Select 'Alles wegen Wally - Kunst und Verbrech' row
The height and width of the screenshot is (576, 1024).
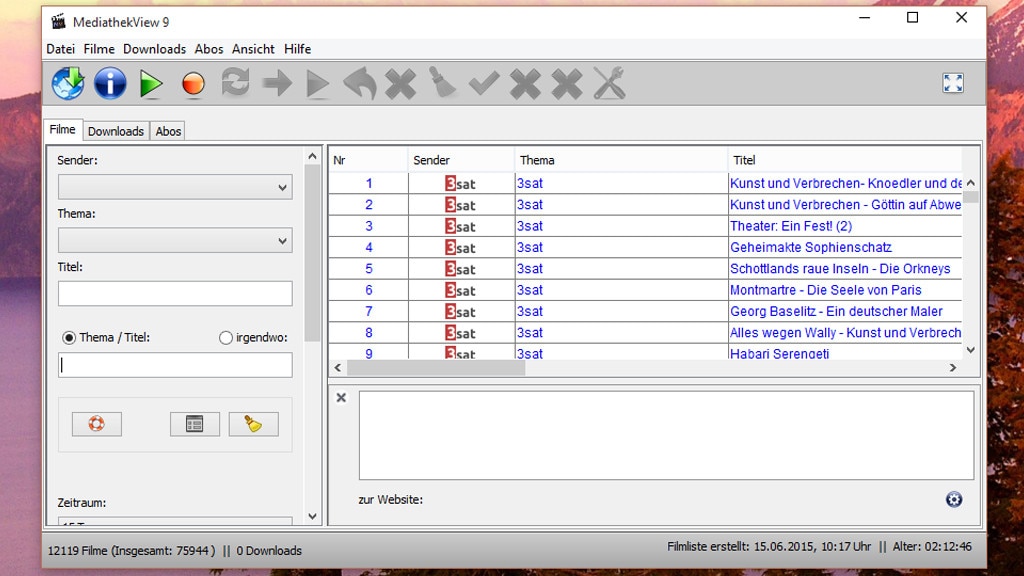(x=645, y=332)
